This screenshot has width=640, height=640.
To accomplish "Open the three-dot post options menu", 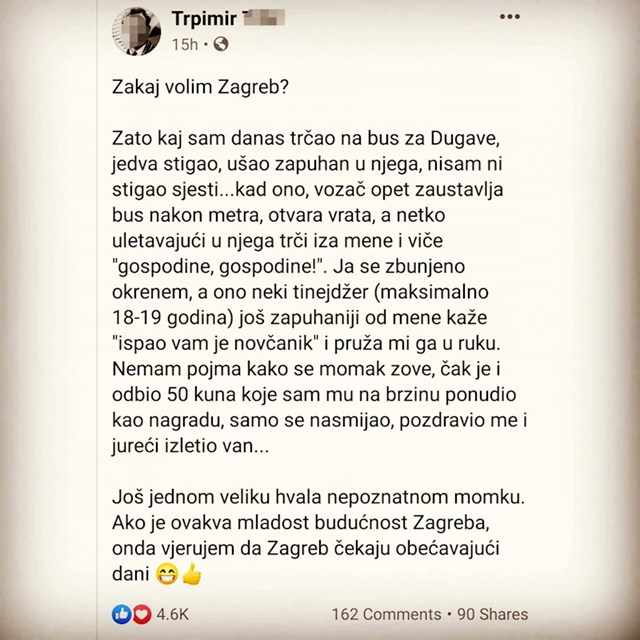I will (x=509, y=17).
